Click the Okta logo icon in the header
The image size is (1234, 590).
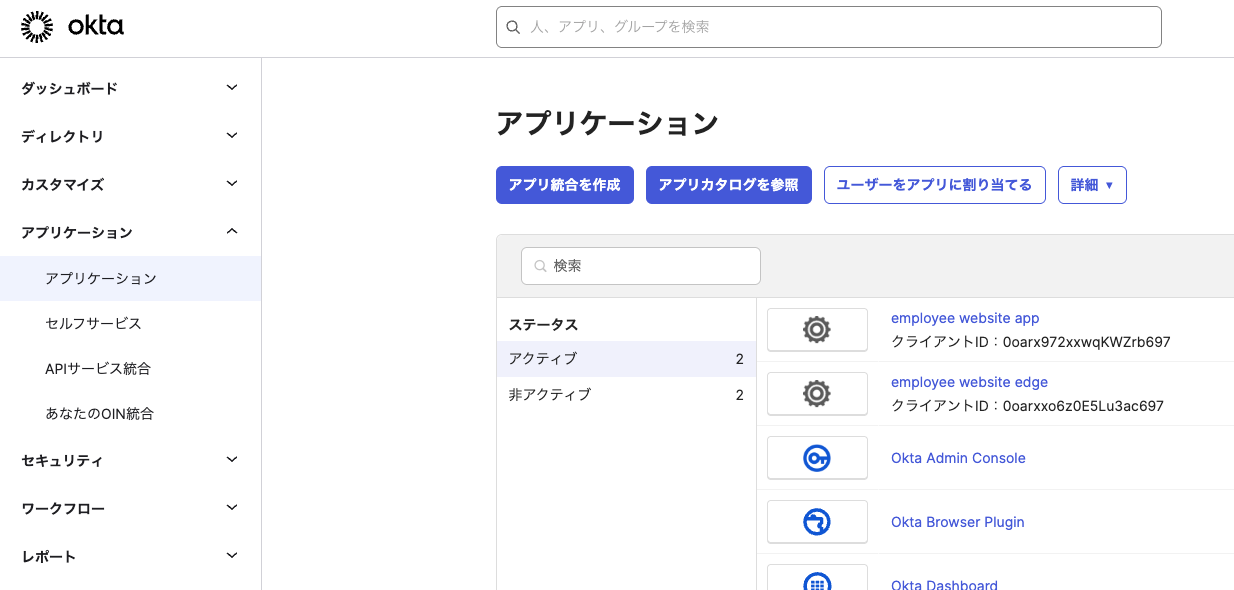coord(37,26)
